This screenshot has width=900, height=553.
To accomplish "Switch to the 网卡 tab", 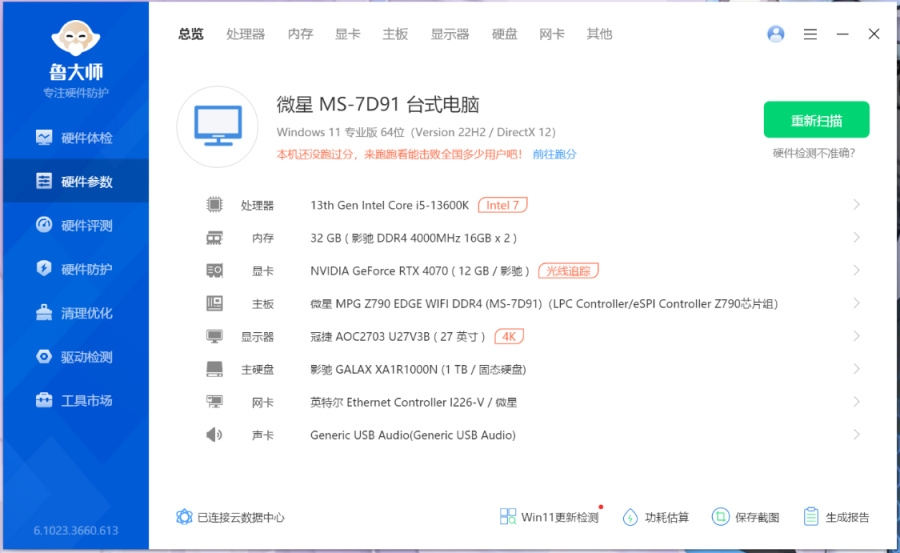I will tap(552, 34).
